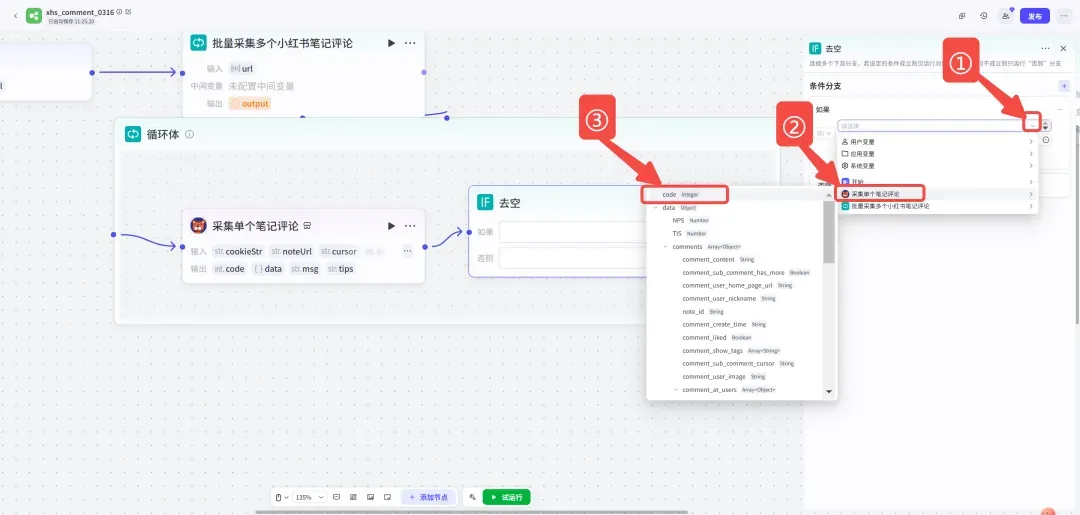The width and height of the screenshot is (1080, 515).
Task: Collapse the comments Array node
Action: 665,246
